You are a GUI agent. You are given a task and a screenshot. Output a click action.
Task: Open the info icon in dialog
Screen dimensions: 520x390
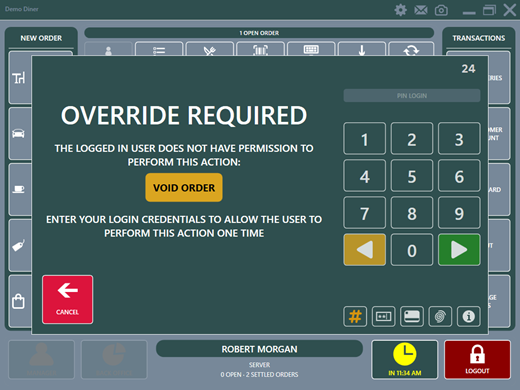point(469,316)
